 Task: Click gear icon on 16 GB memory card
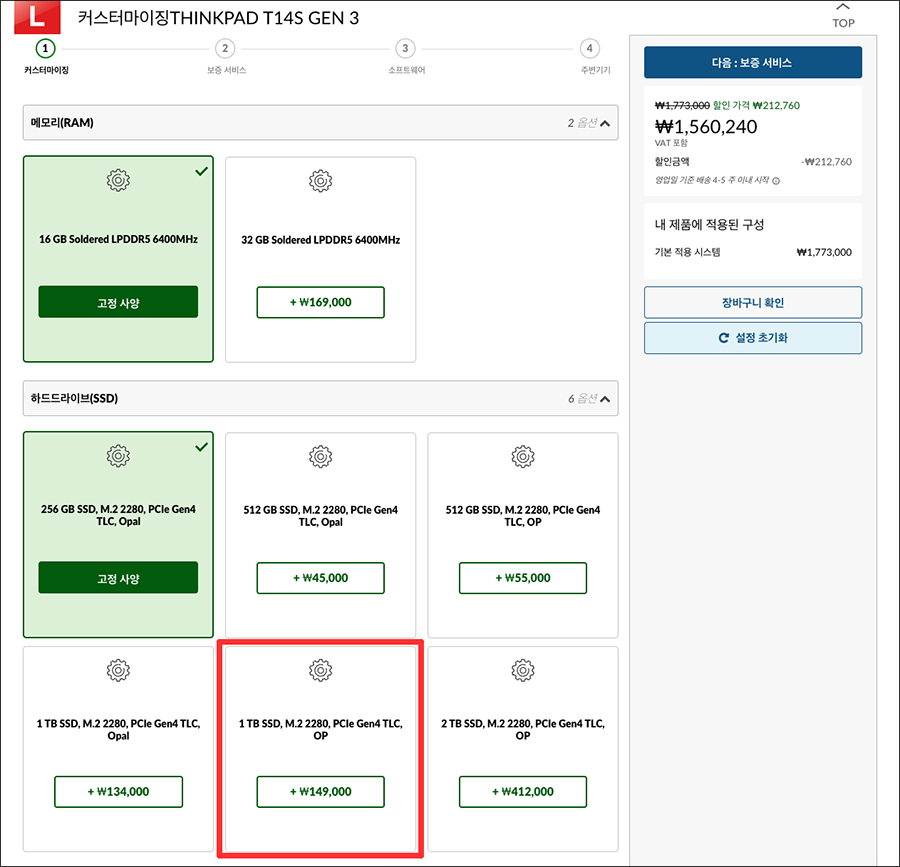click(118, 180)
